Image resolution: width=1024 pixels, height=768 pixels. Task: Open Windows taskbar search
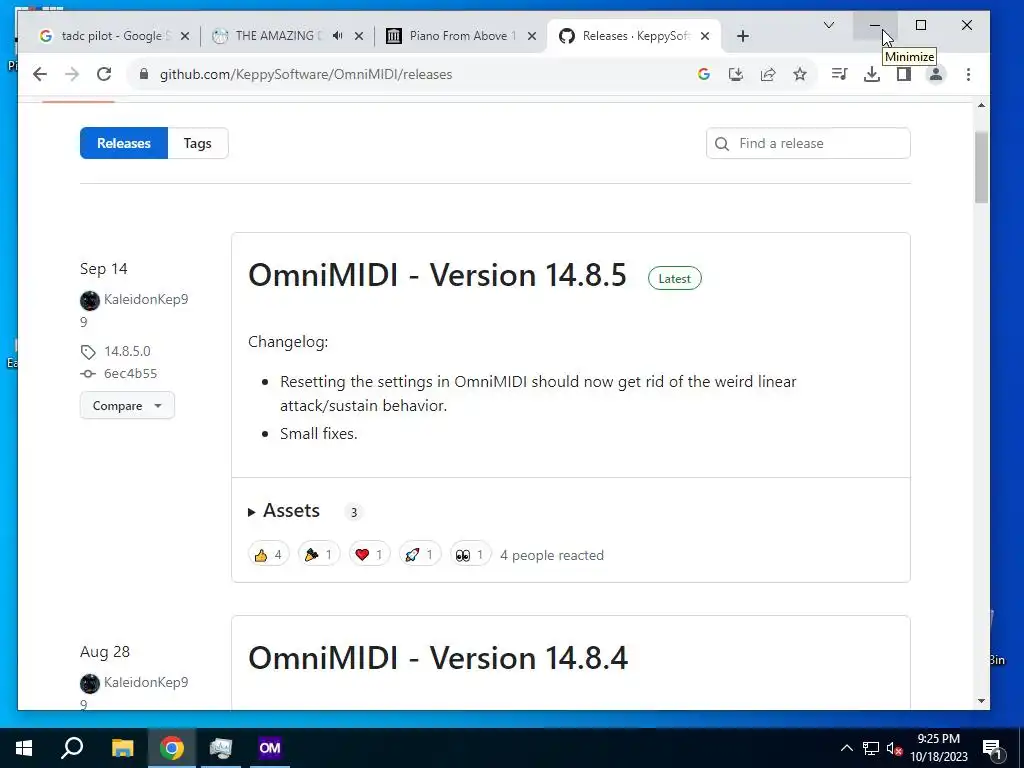tap(72, 748)
